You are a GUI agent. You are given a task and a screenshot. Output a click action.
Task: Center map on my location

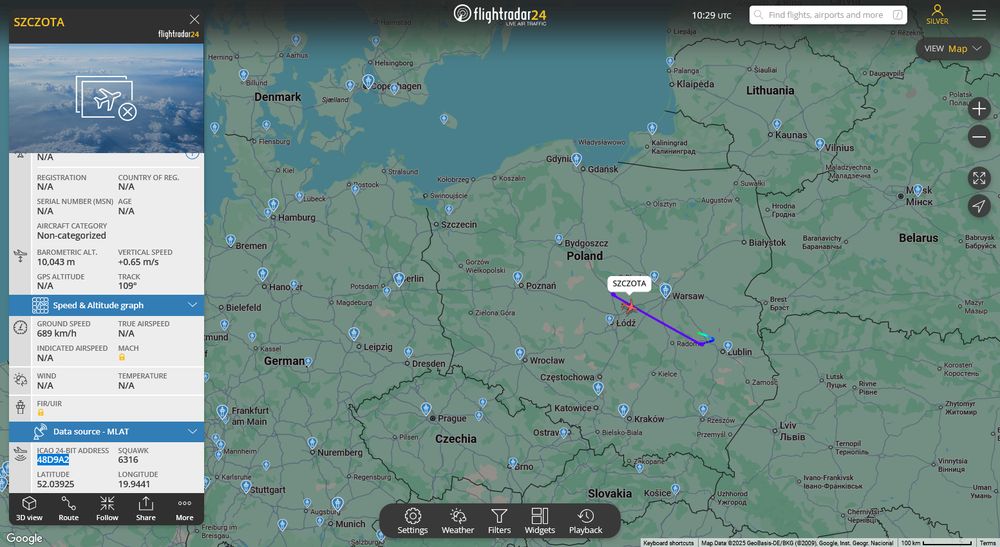[979, 205]
